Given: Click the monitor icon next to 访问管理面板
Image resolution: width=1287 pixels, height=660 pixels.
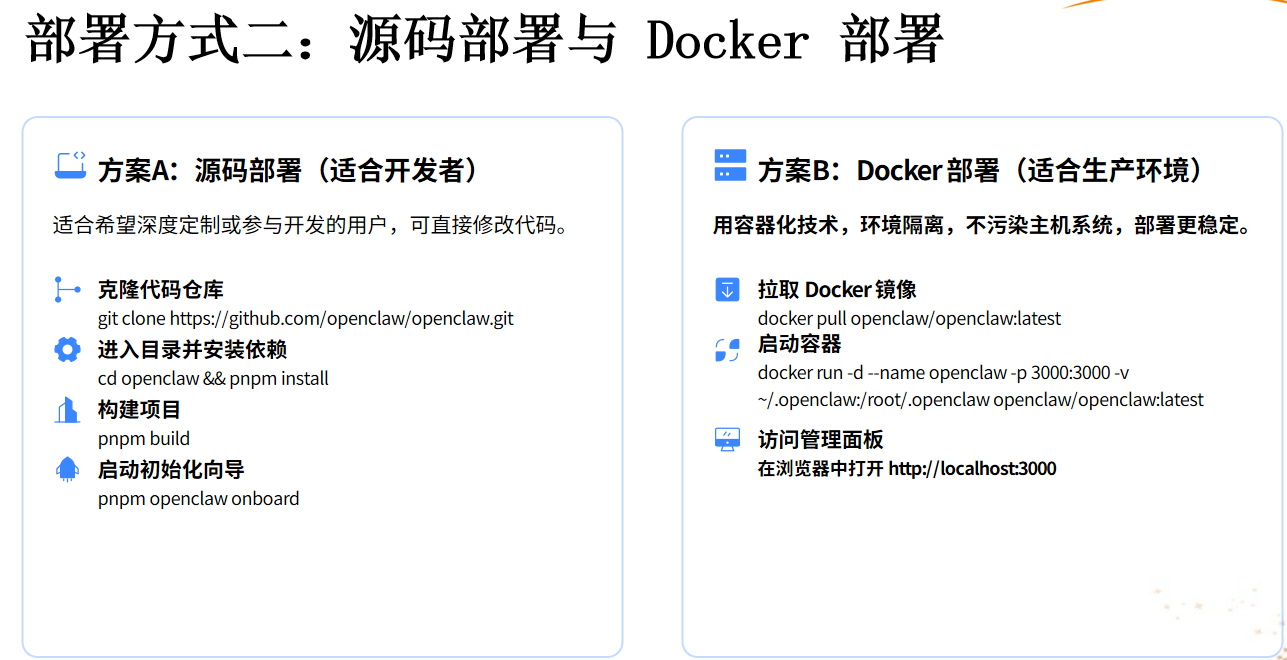Looking at the screenshot, I should pos(727,439).
